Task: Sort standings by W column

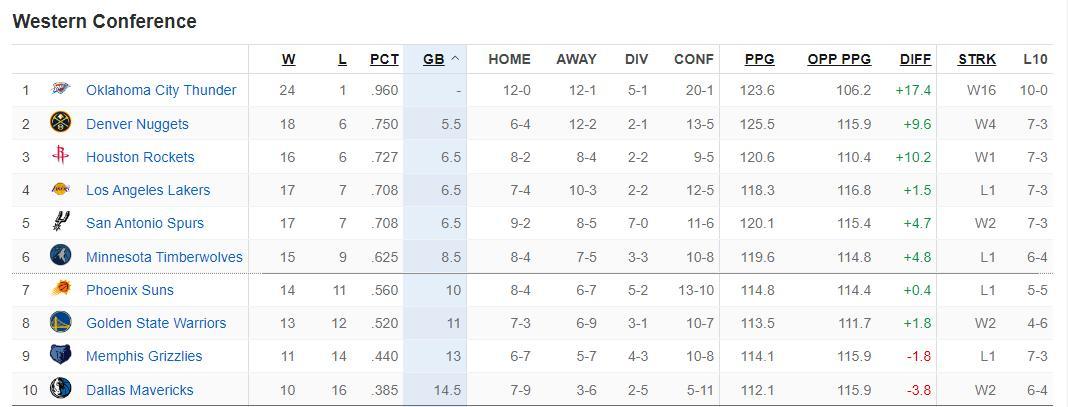Action: 288,59
